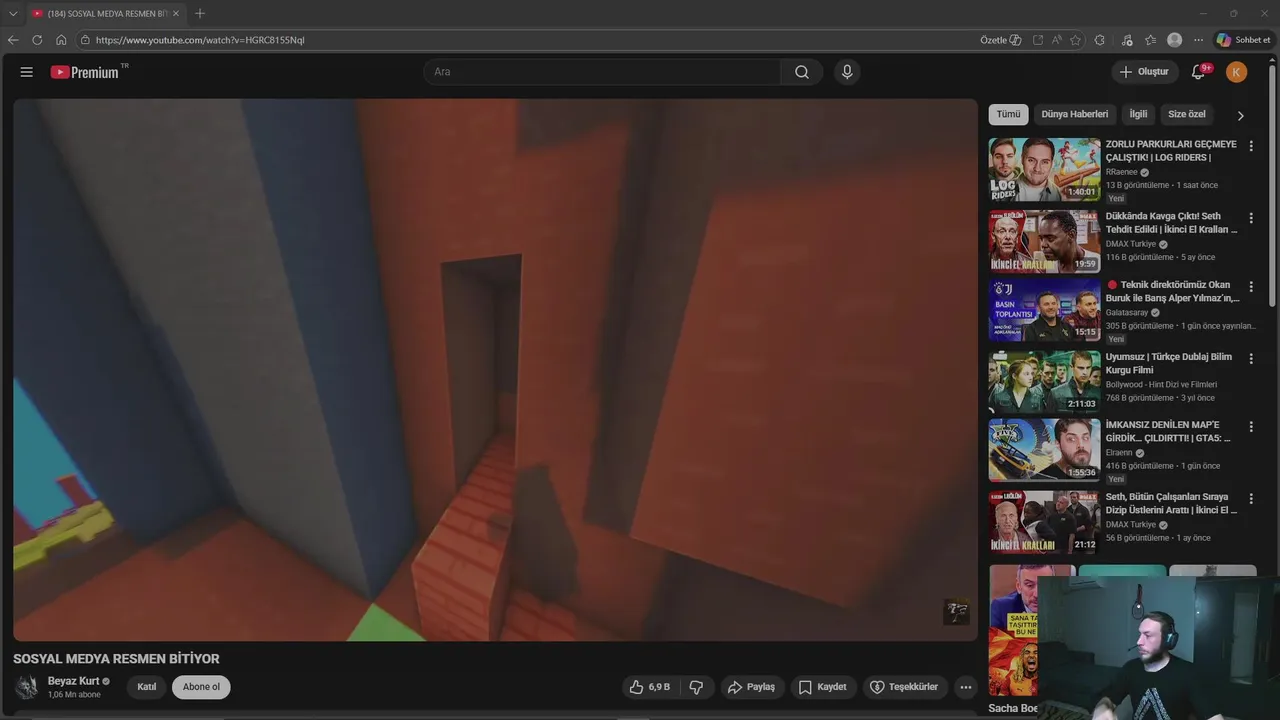
Task: Show more filter chips arrow
Action: [1241, 115]
